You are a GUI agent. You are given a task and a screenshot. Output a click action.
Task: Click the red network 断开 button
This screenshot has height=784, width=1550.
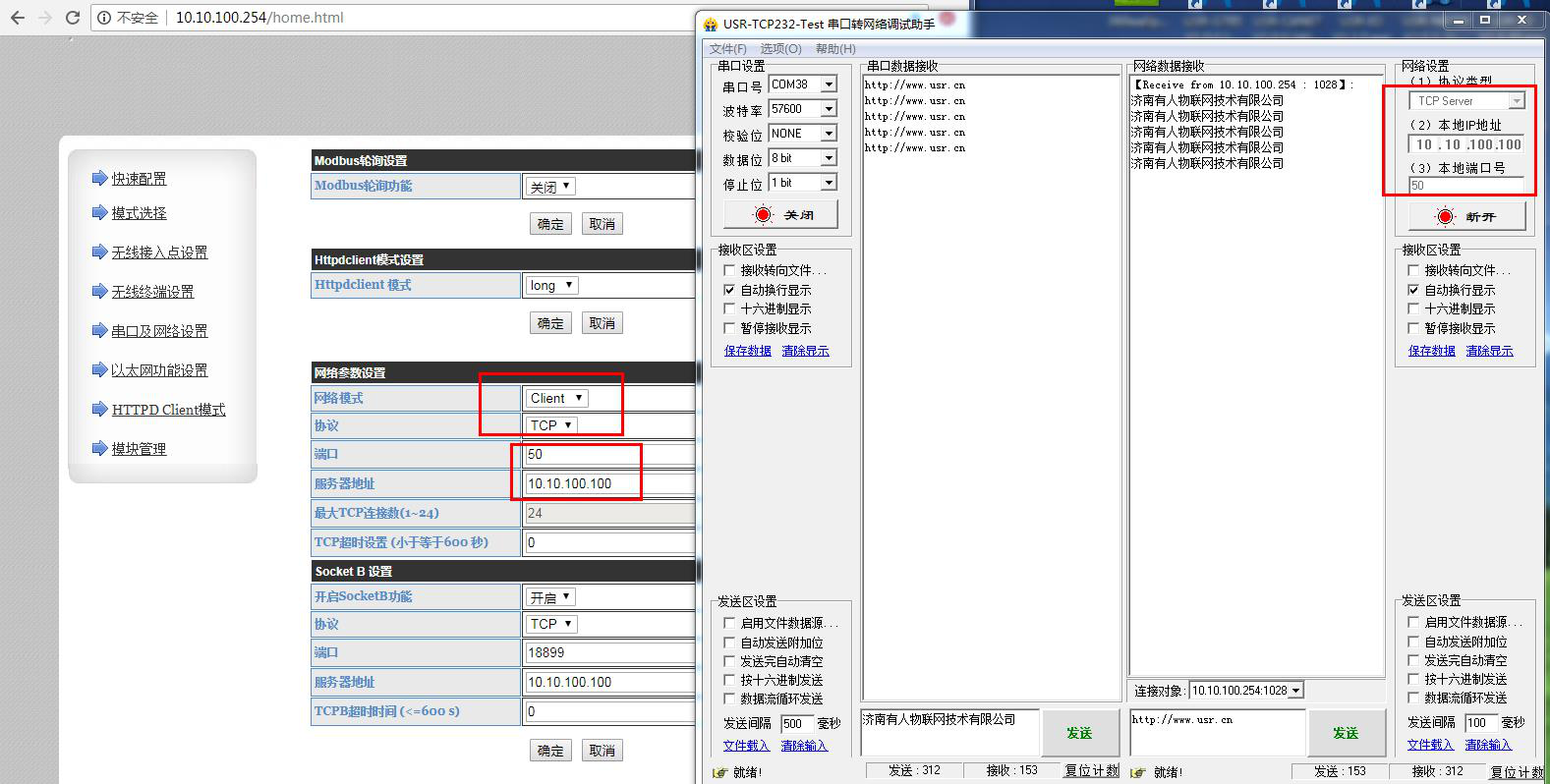point(1466,216)
